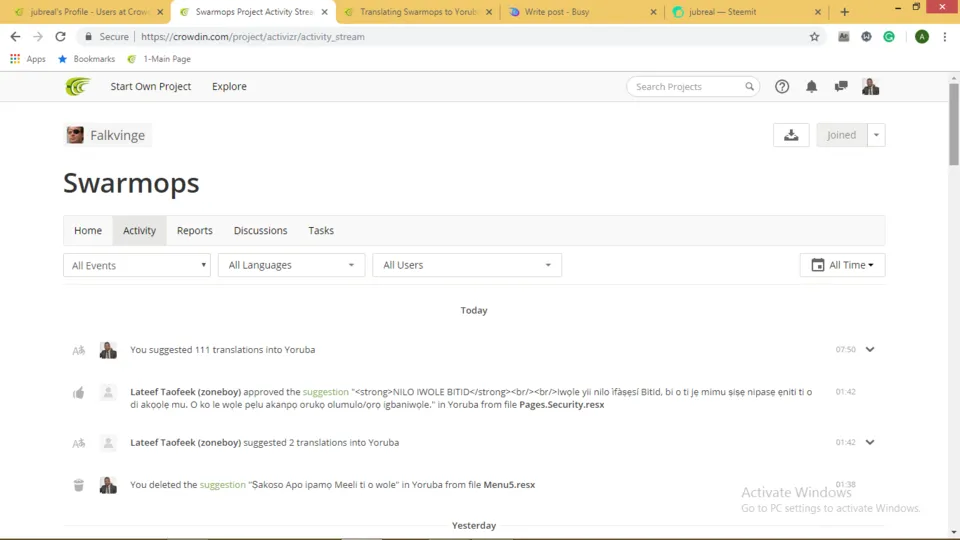Open the All Events dropdown
This screenshot has height=540, width=960.
point(137,265)
